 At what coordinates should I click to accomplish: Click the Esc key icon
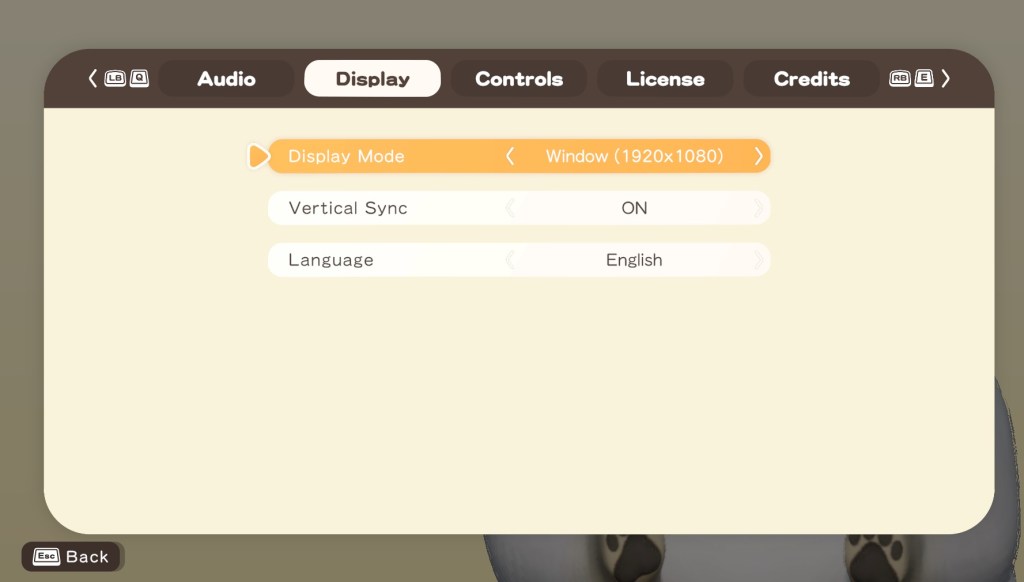[46, 557]
